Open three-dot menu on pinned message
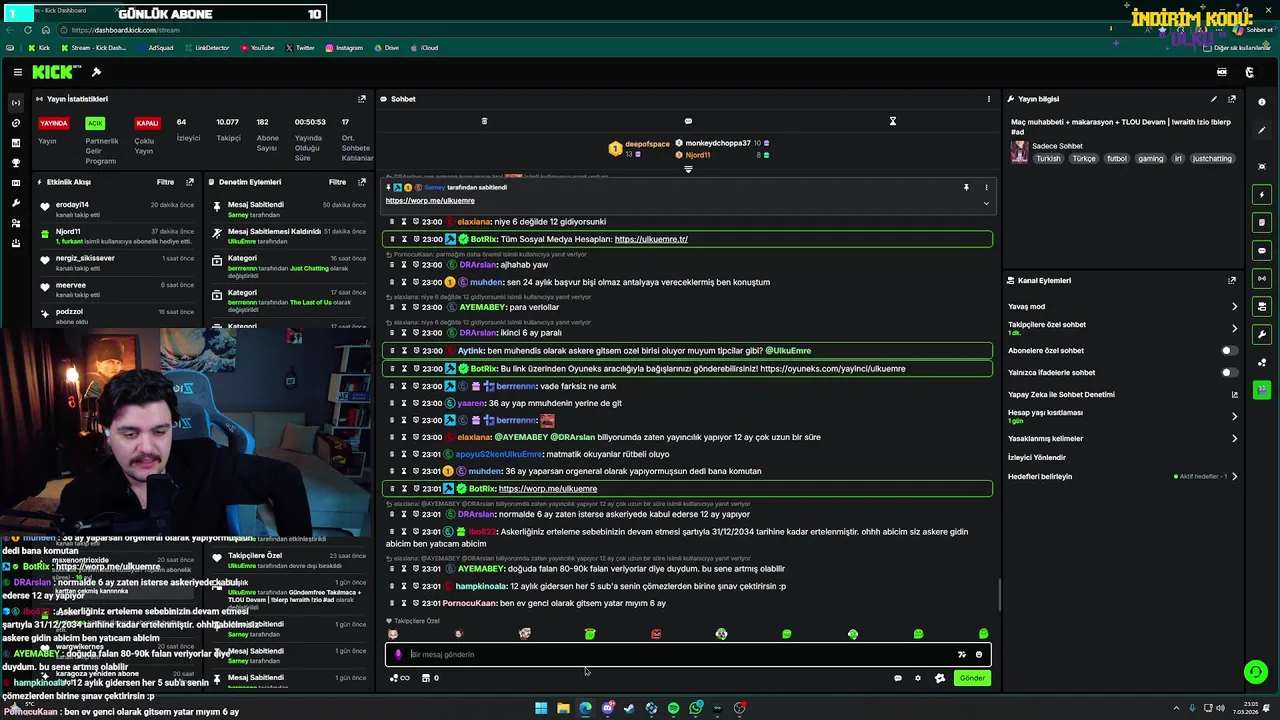The image size is (1280, 720). [986, 187]
